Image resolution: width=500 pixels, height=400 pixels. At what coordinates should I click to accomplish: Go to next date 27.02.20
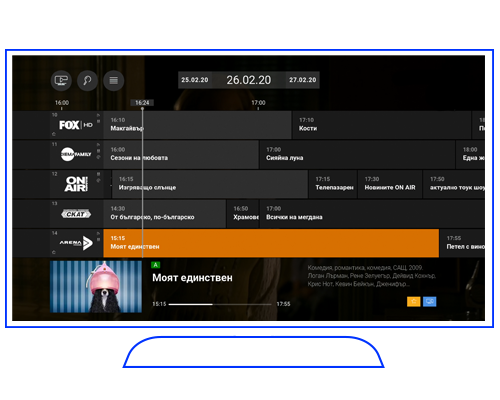(302, 80)
